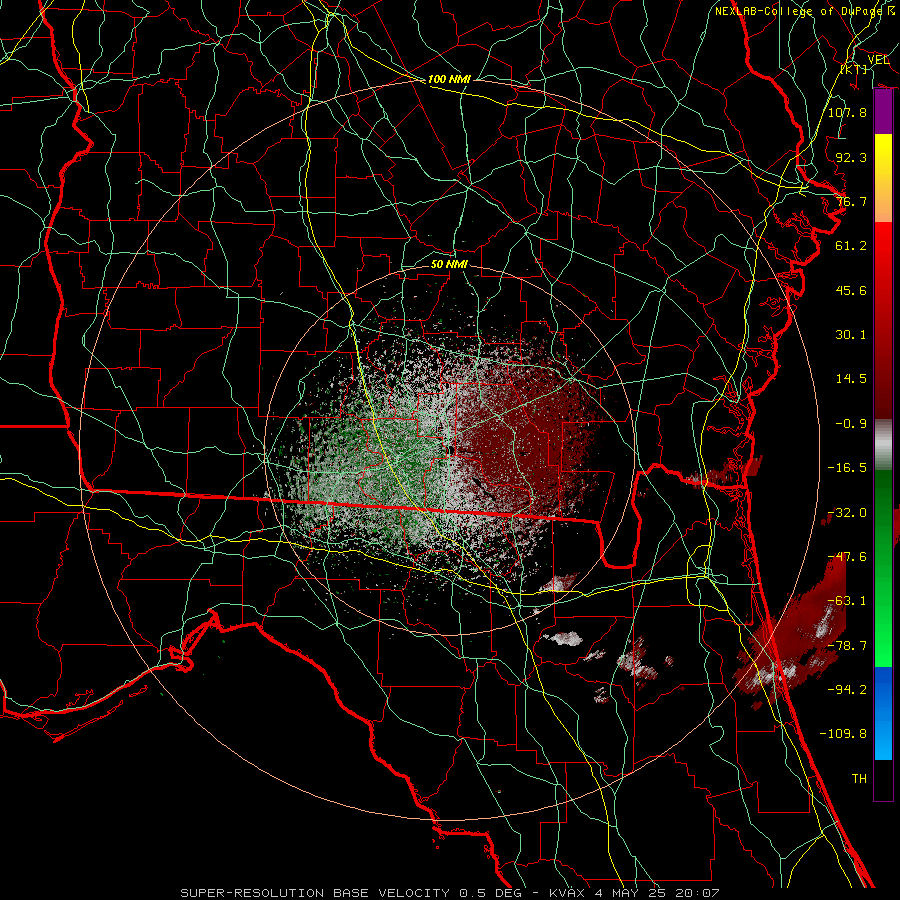Click the -16.5 velocity scale value
Screen dimensions: 900x900
pyautogui.click(x=847, y=468)
